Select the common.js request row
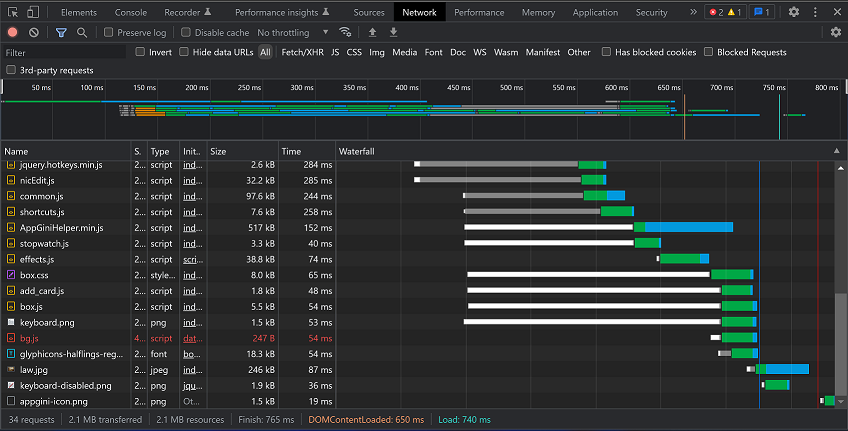 (x=418, y=196)
